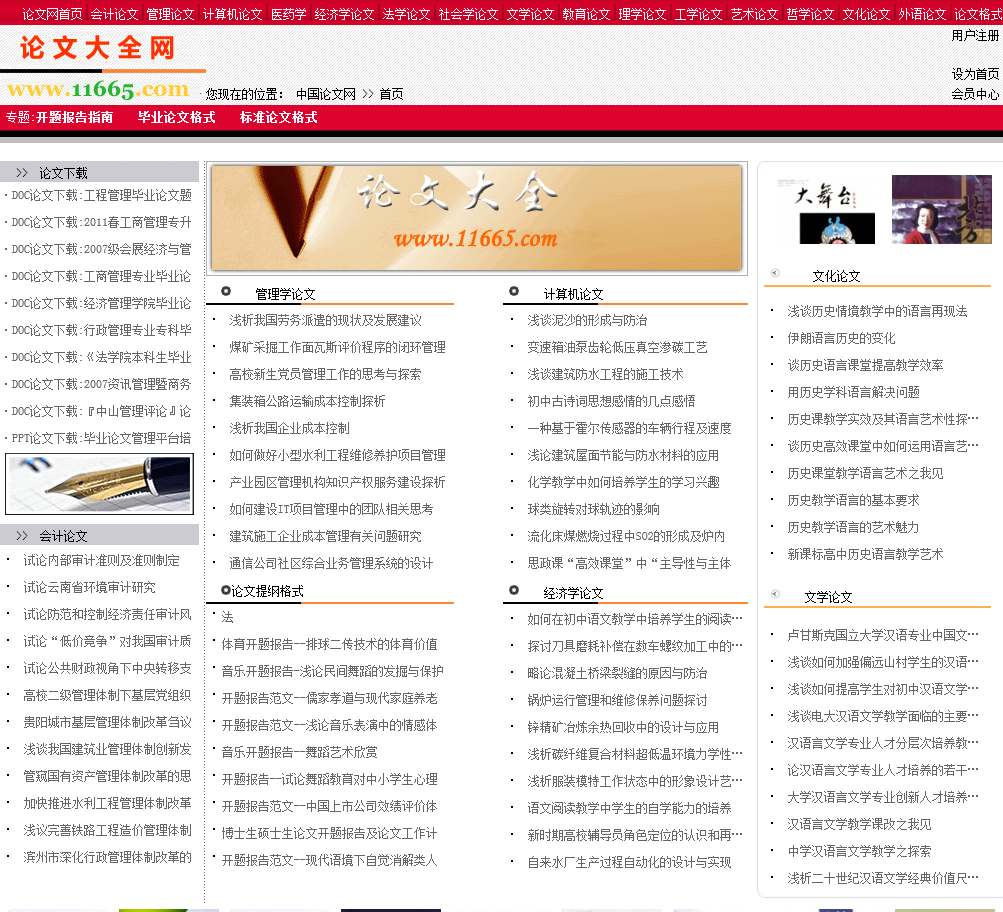
Task: Open article 新课标高中历史语言教学艺术
Action: (865, 554)
